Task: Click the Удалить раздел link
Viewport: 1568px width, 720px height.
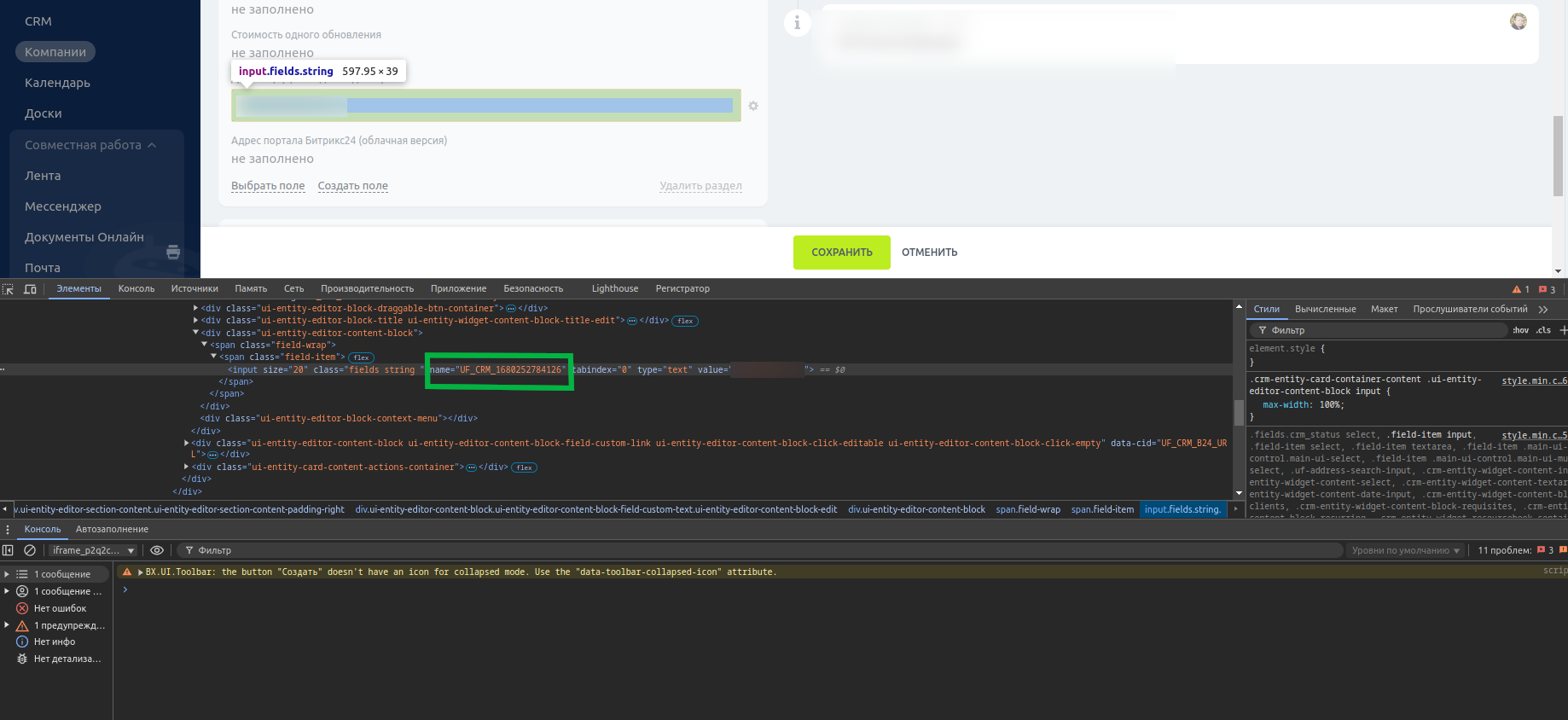Action: pos(700,186)
